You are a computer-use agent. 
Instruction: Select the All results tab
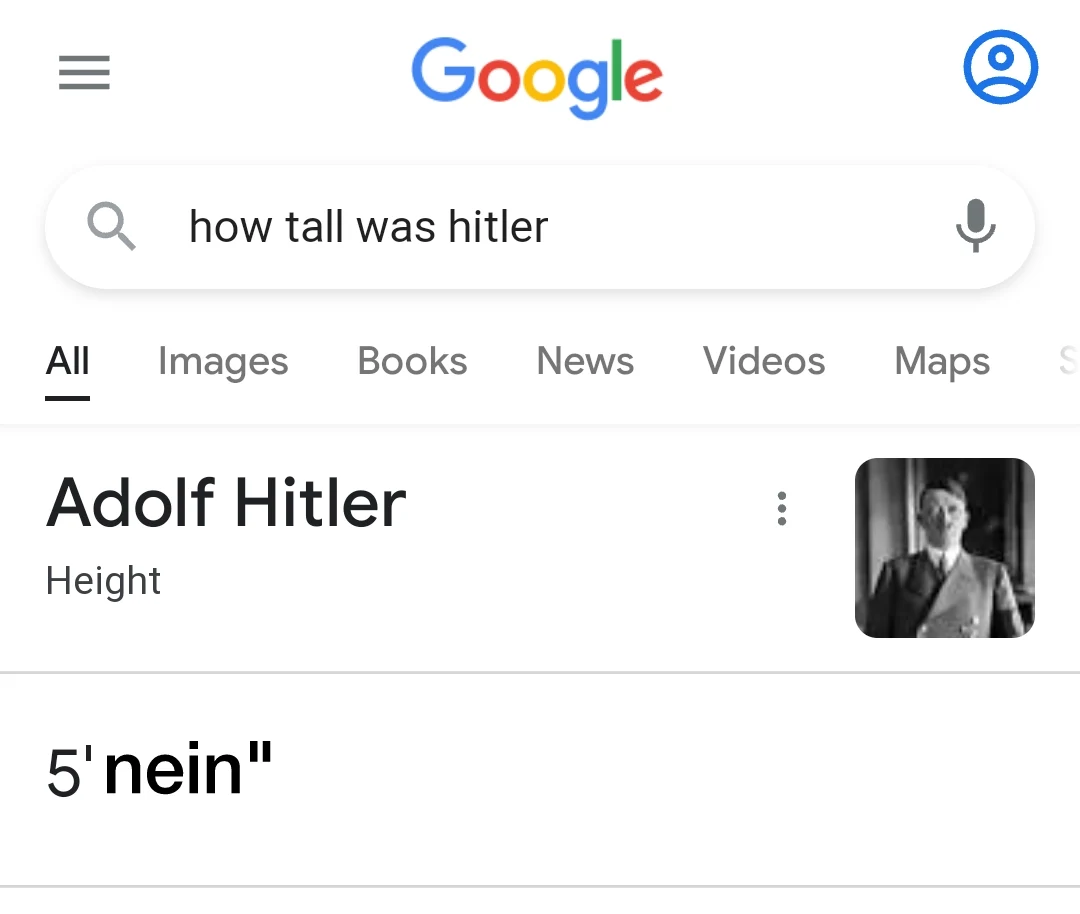coord(66,362)
